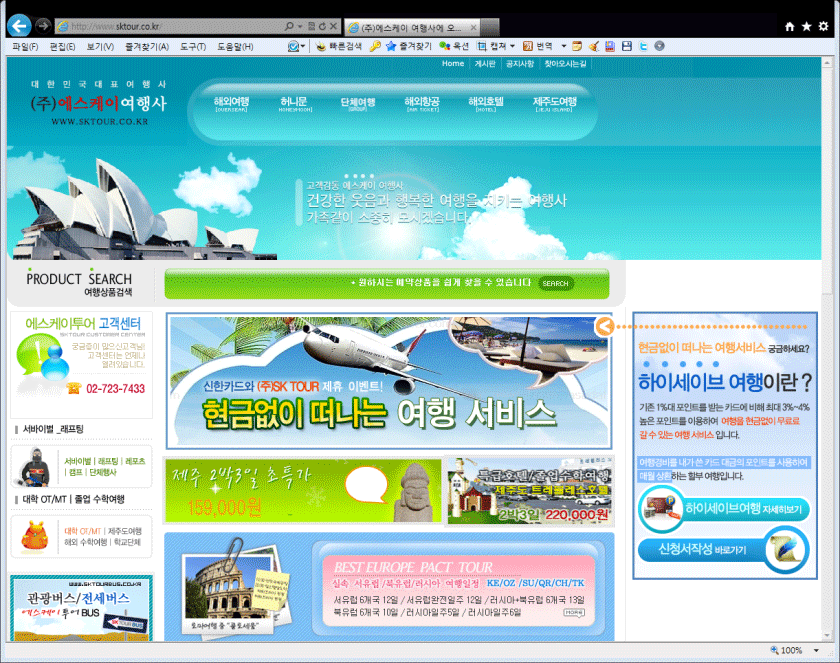Screen dimensions: 840x663
Task: Click the Colosseum photo thumbnail
Action: [x=228, y=587]
